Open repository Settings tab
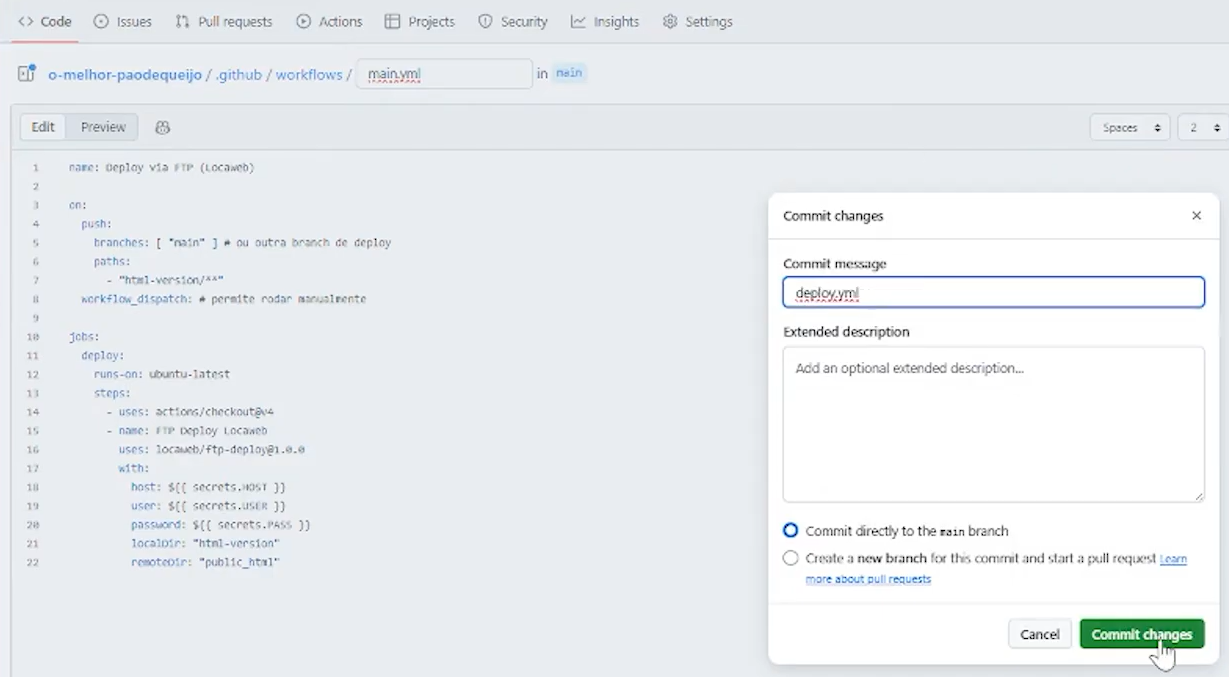 (698, 21)
